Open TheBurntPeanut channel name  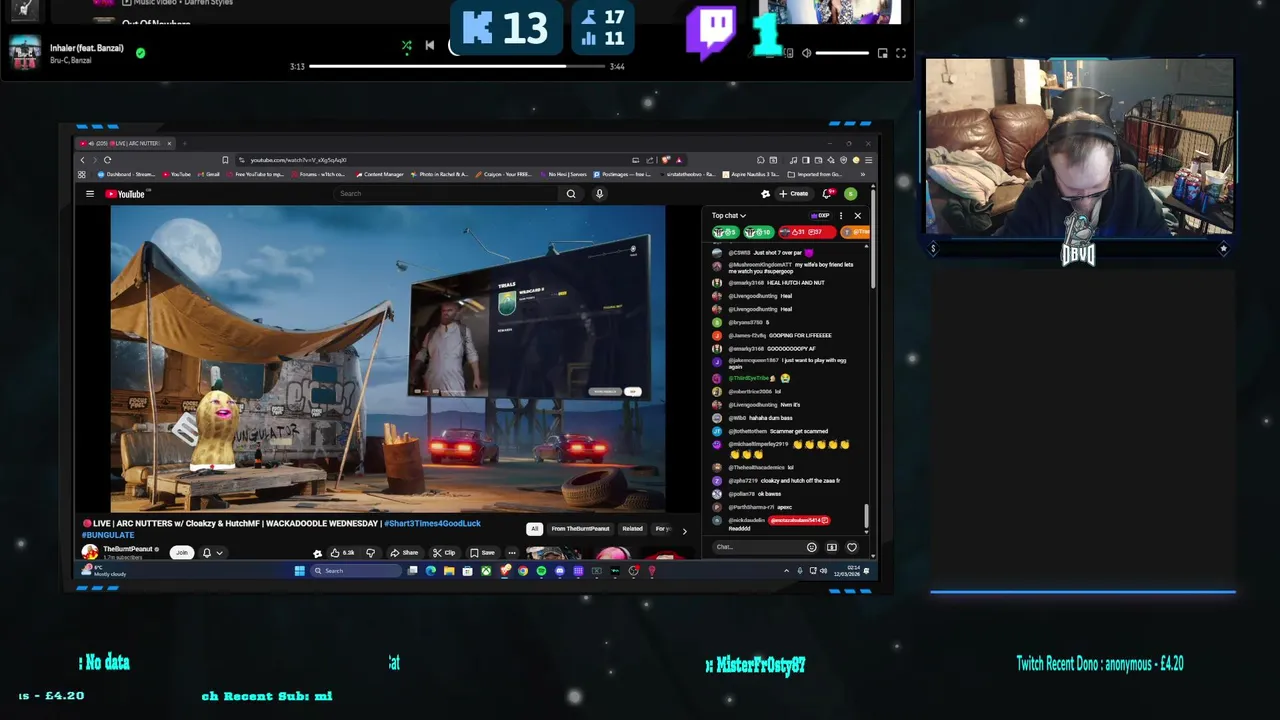click(x=128, y=549)
